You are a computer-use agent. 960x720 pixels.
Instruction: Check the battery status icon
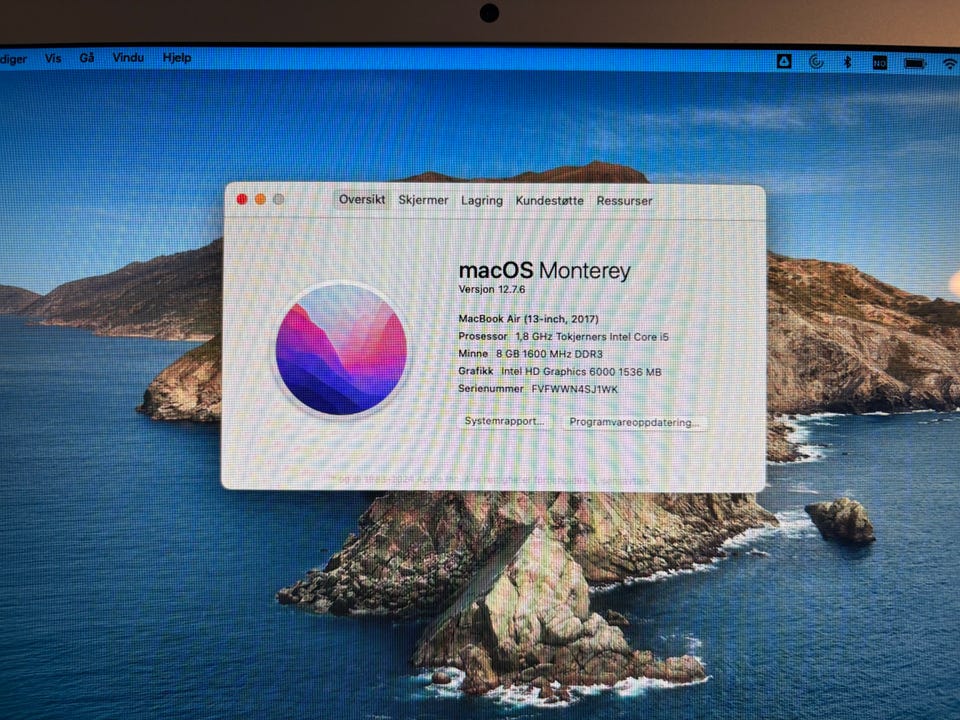(x=915, y=63)
